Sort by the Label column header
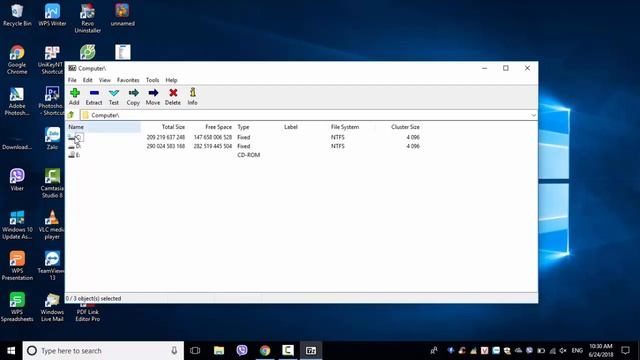640x360 pixels. point(304,127)
